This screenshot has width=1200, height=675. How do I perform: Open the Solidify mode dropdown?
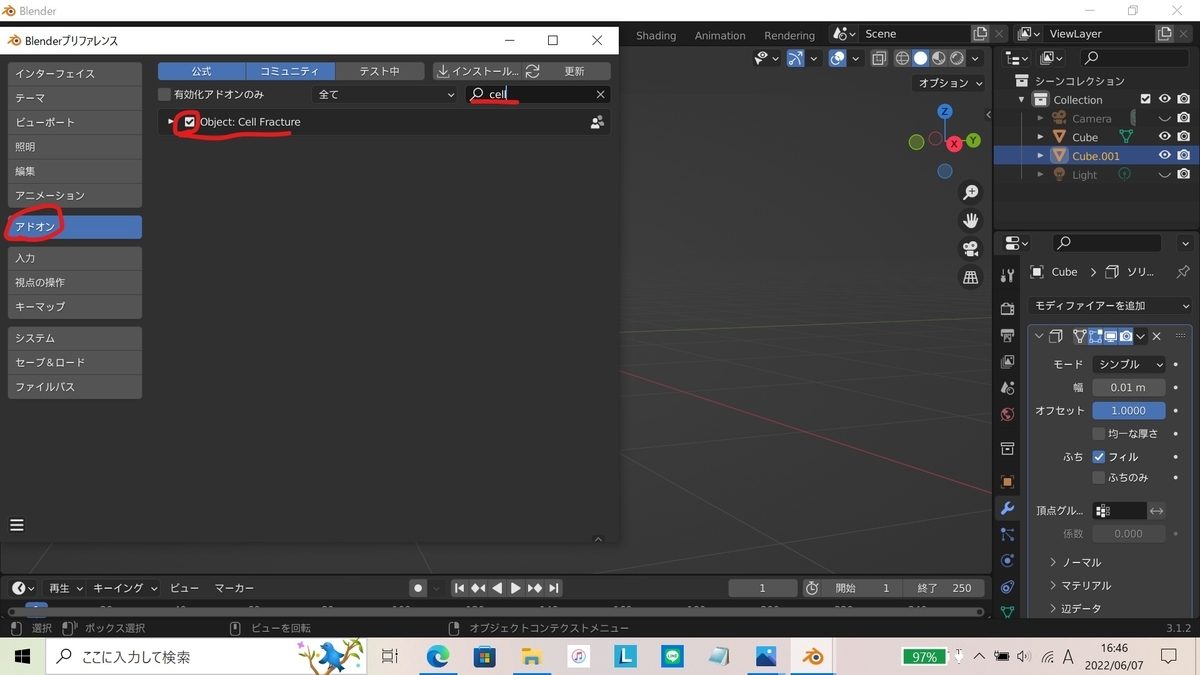pos(1129,365)
